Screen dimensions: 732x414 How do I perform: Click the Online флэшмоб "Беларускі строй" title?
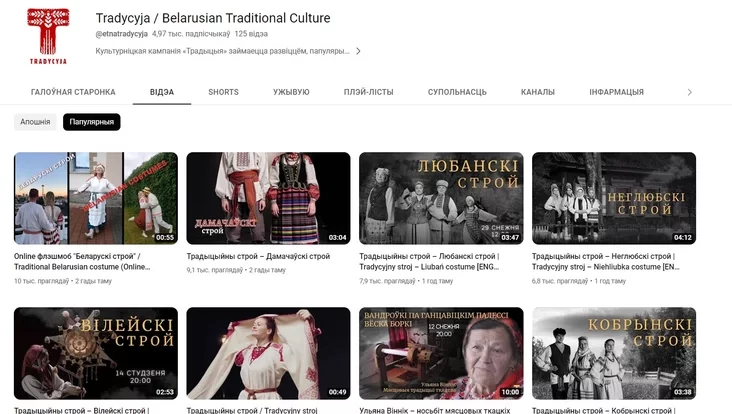[x=82, y=261]
